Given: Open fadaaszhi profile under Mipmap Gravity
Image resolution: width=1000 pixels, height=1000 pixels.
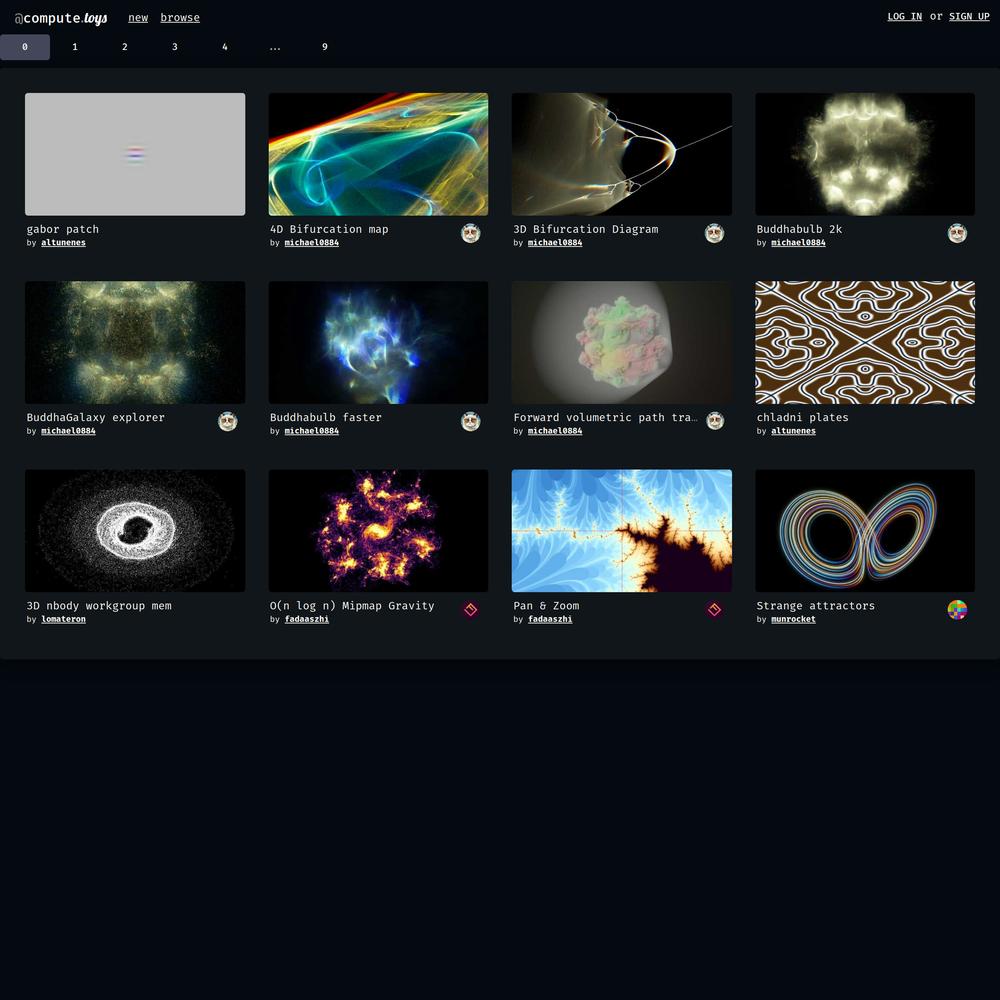Looking at the screenshot, I should [307, 619].
